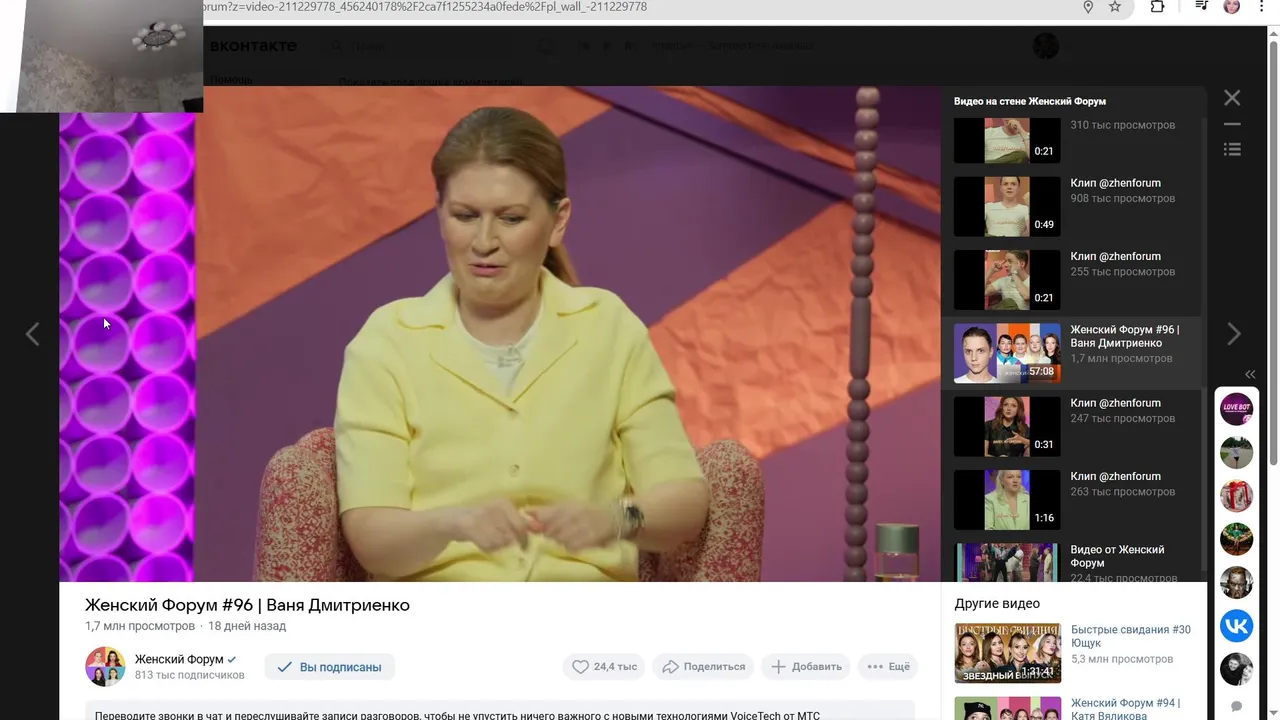Image resolution: width=1280 pixels, height=720 pixels.
Task: Share the video via Поделиться
Action: pos(704,667)
